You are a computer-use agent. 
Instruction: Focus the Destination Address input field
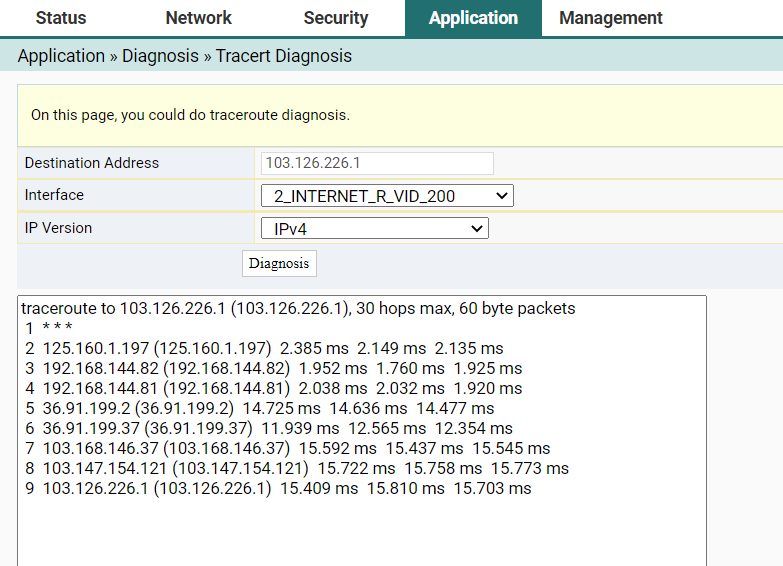377,163
